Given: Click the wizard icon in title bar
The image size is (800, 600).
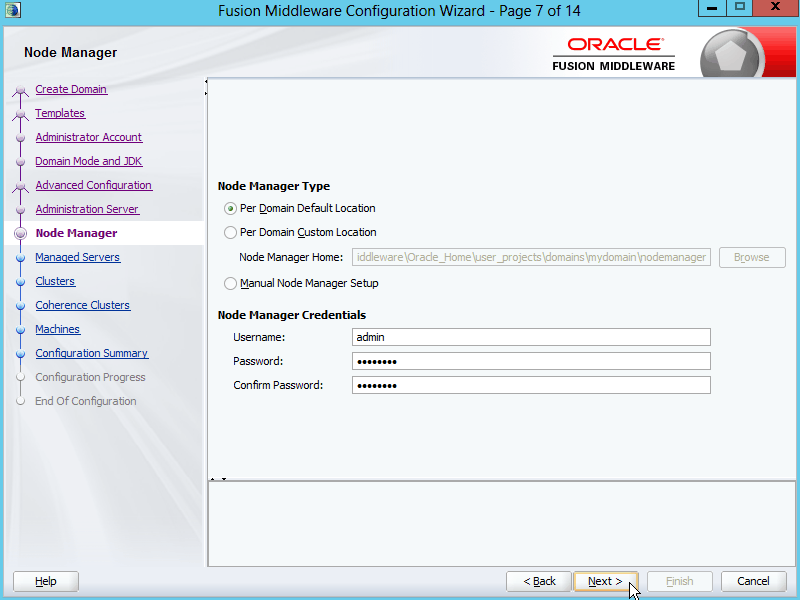Looking at the screenshot, I should [x=13, y=11].
